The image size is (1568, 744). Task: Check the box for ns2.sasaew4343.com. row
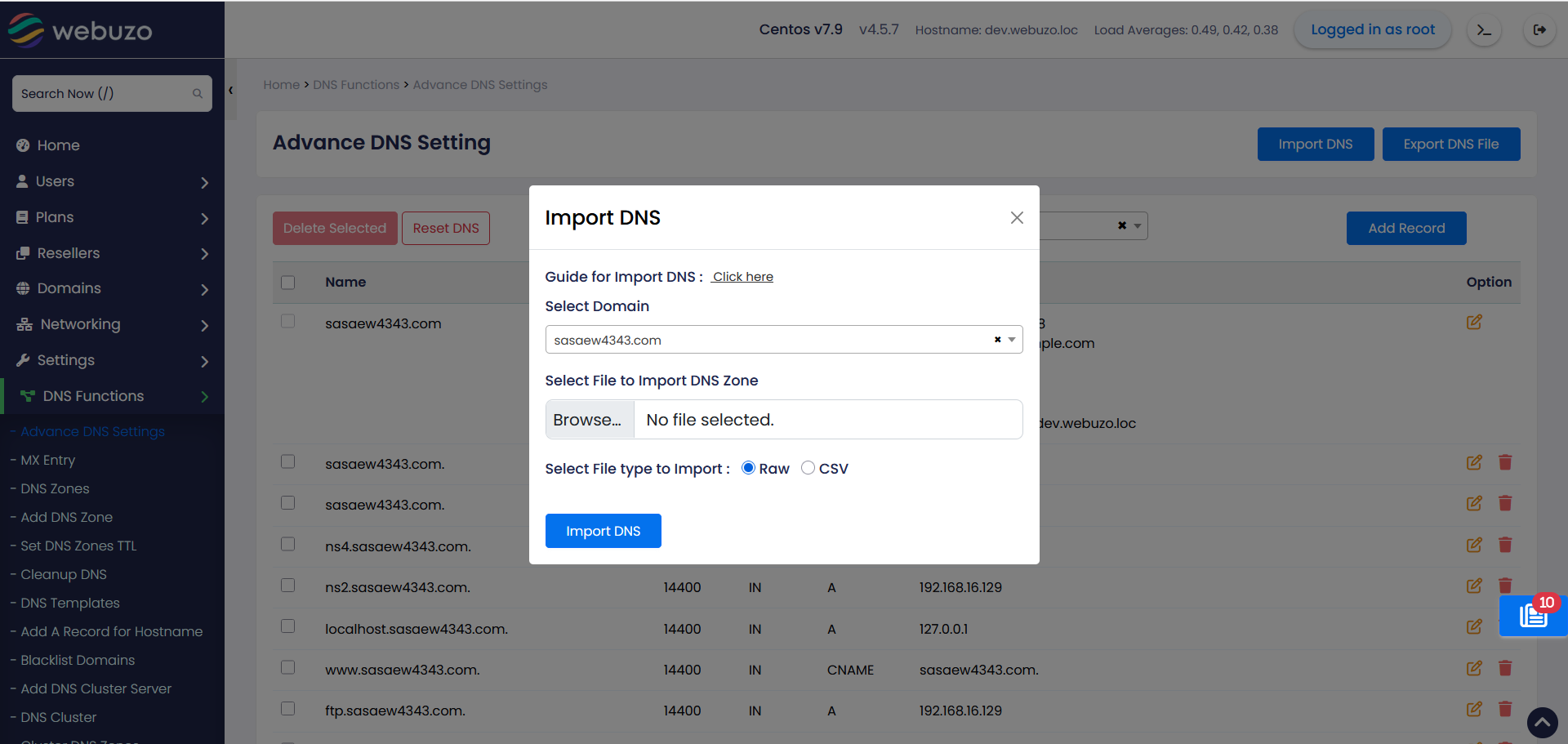pyautogui.click(x=287, y=586)
